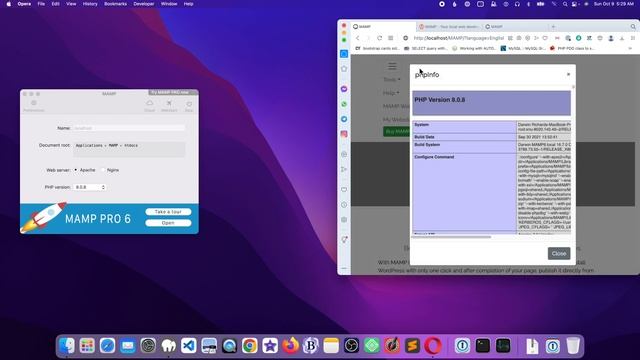Viewport: 640px width, 360px height.
Task: Open the Developer menu in the menu bar
Action: [144, 4]
